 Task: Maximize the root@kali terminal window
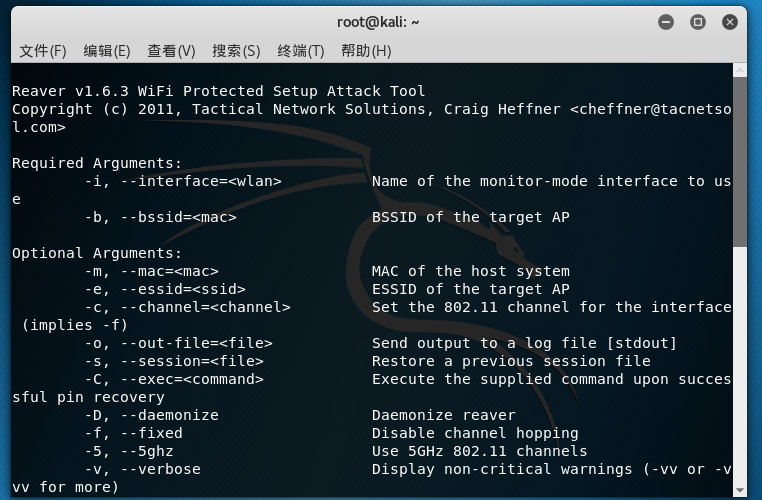pos(698,21)
